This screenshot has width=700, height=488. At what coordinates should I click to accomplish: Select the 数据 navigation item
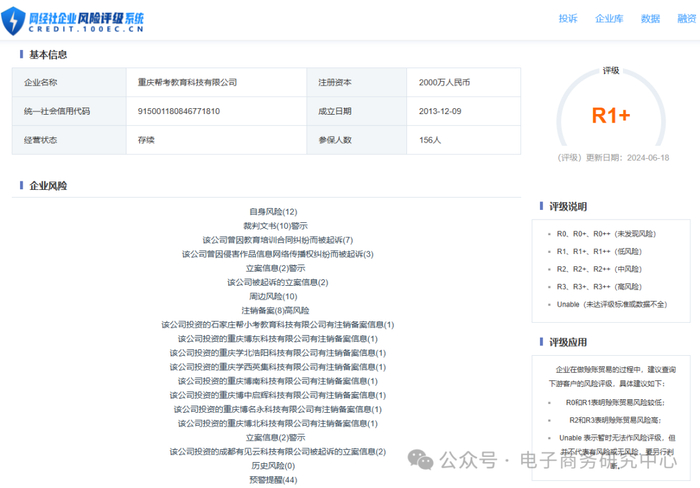click(650, 19)
